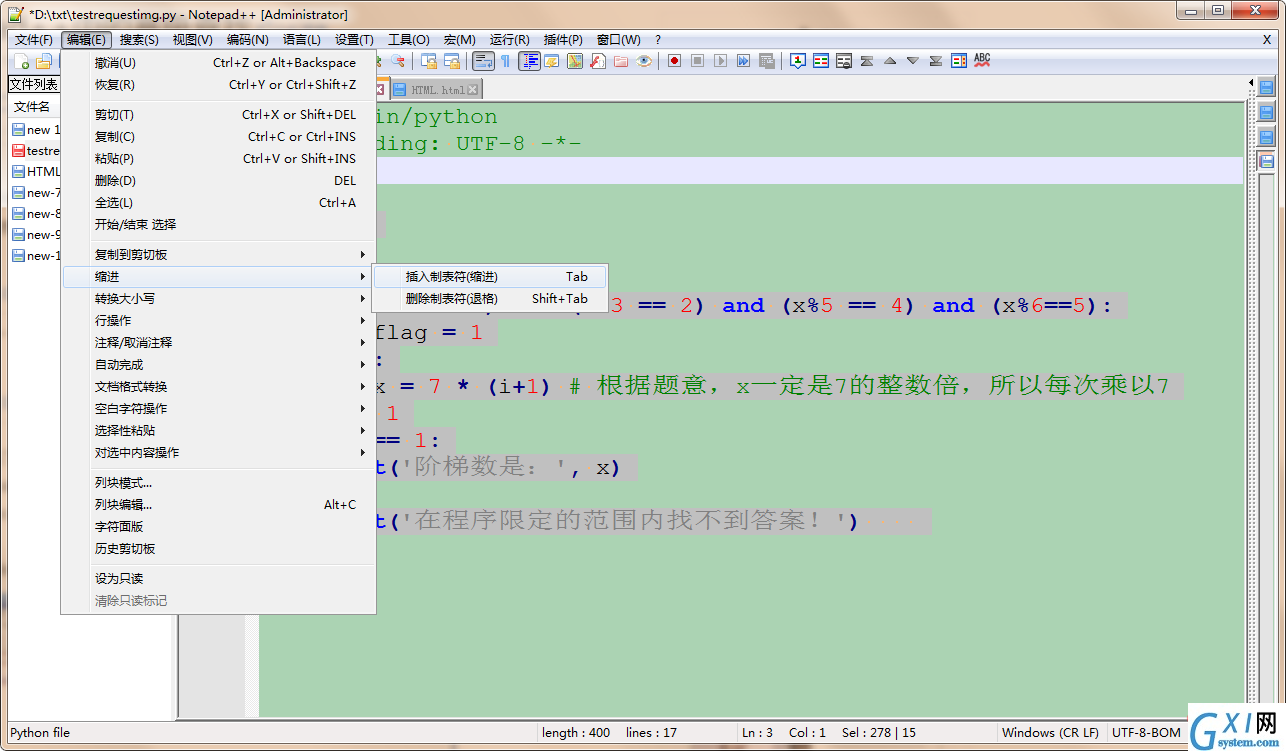1286x751 pixels.
Task: Click the New file toolbar icon
Action: point(24,62)
